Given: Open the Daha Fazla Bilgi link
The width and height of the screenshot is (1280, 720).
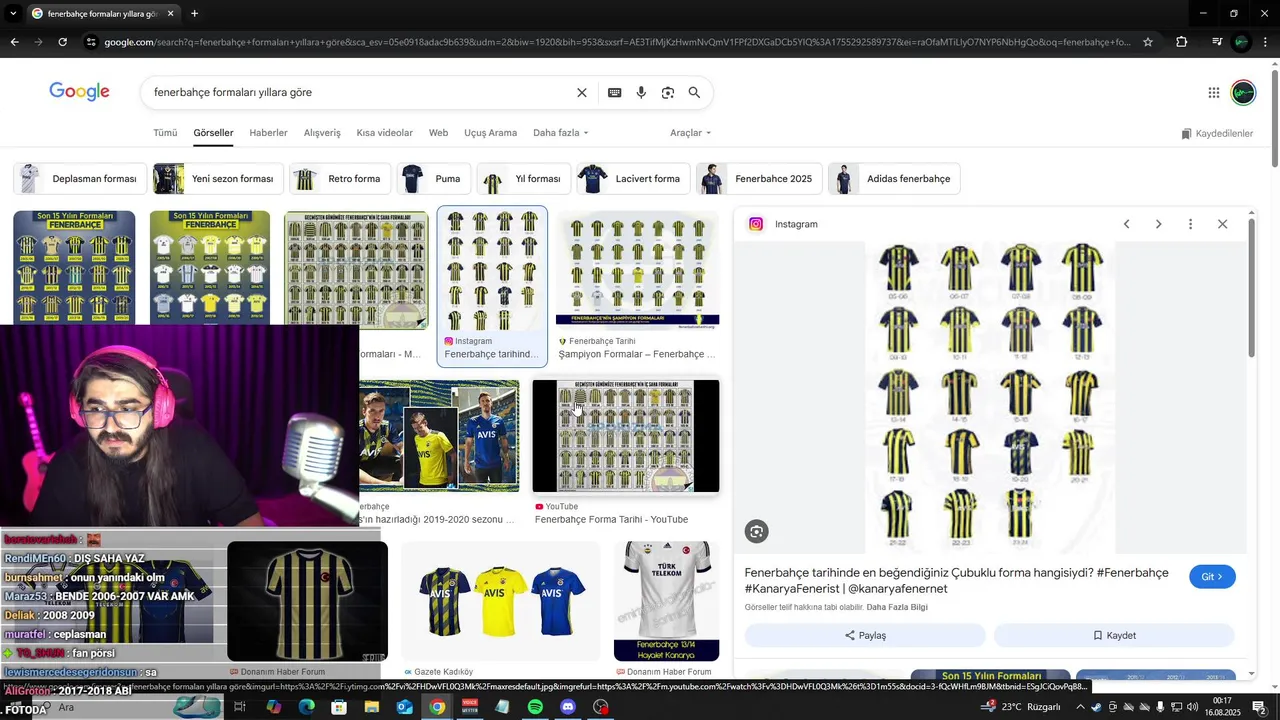Looking at the screenshot, I should (x=897, y=607).
